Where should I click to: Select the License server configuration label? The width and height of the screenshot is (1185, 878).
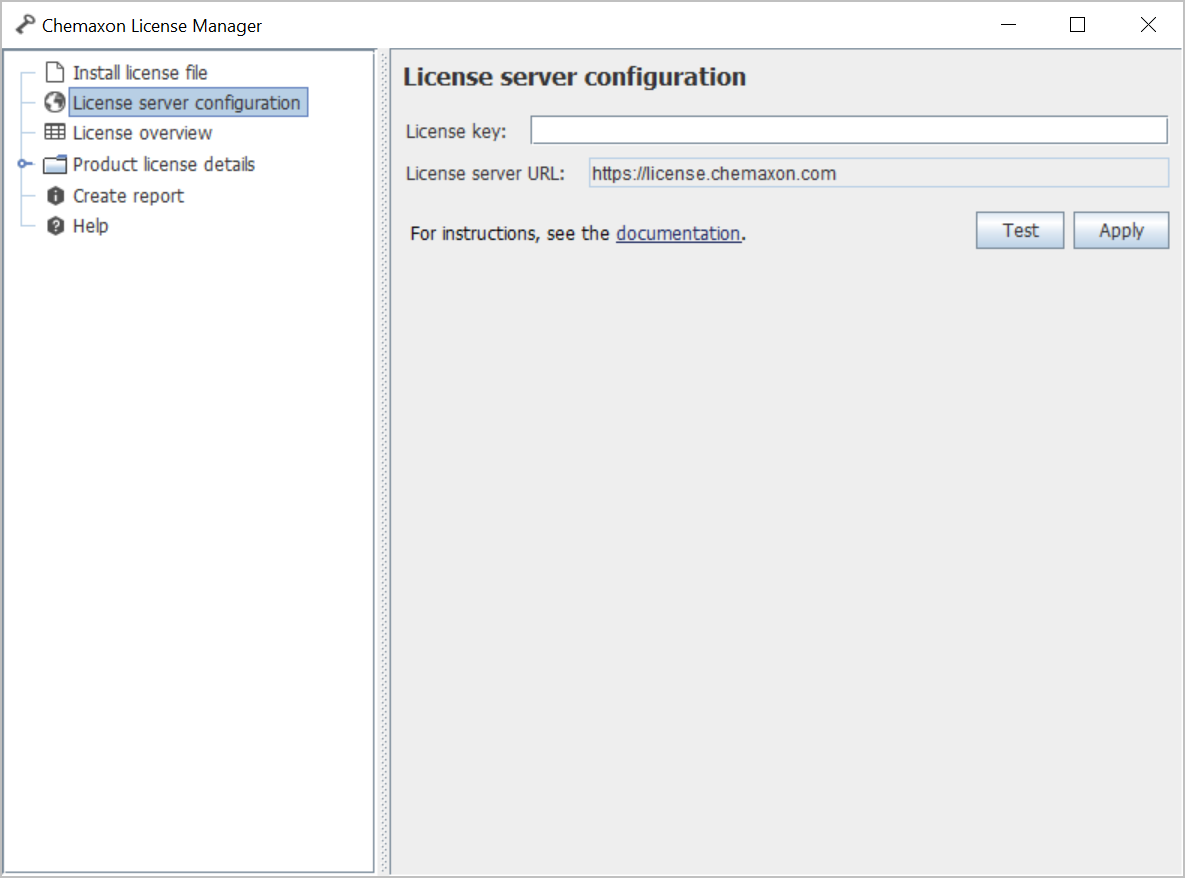coord(187,103)
